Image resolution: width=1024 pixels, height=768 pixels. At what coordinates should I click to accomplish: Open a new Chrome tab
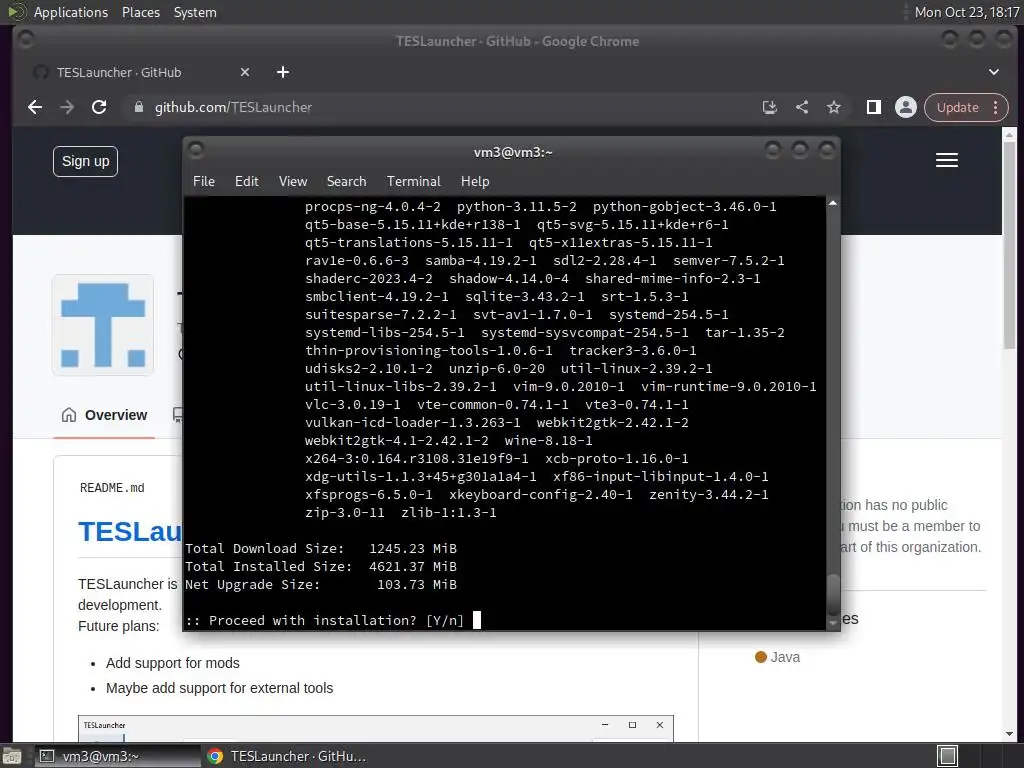[x=283, y=72]
